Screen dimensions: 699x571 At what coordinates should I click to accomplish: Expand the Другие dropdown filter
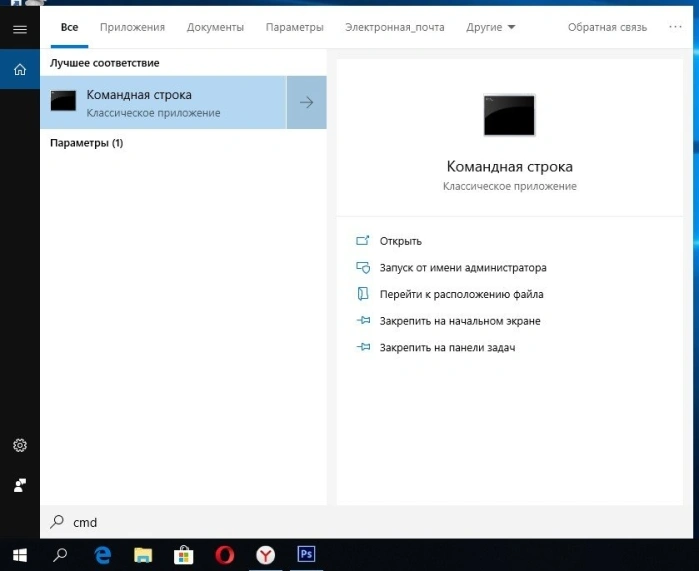(490, 27)
